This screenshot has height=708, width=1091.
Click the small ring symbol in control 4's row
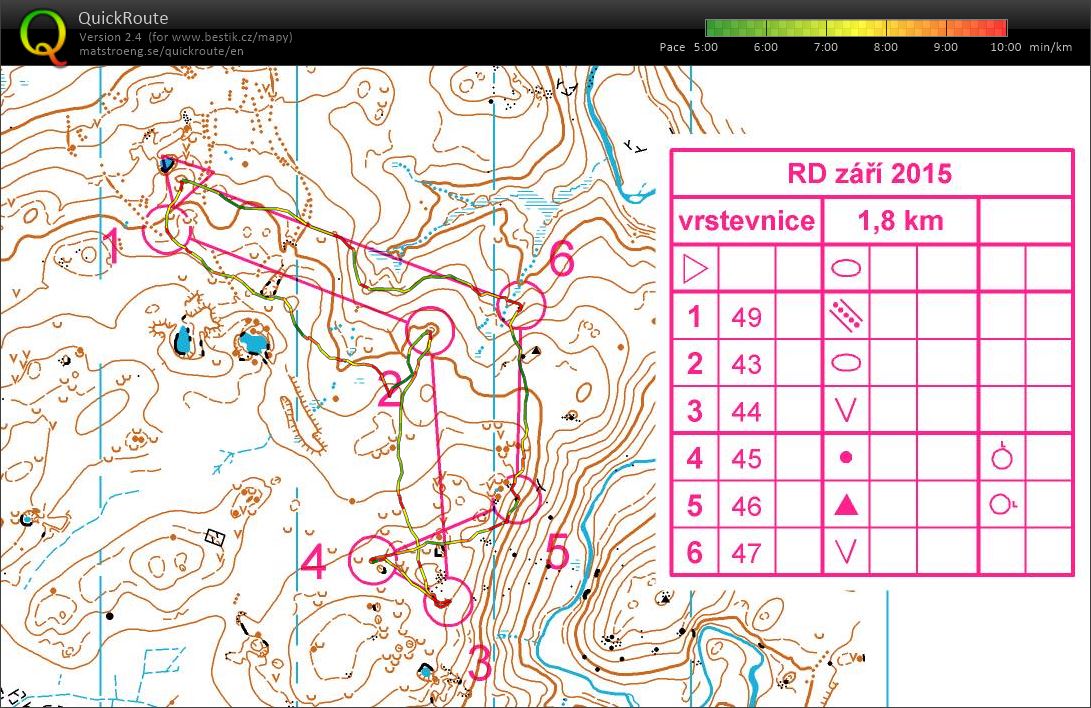(1001, 457)
